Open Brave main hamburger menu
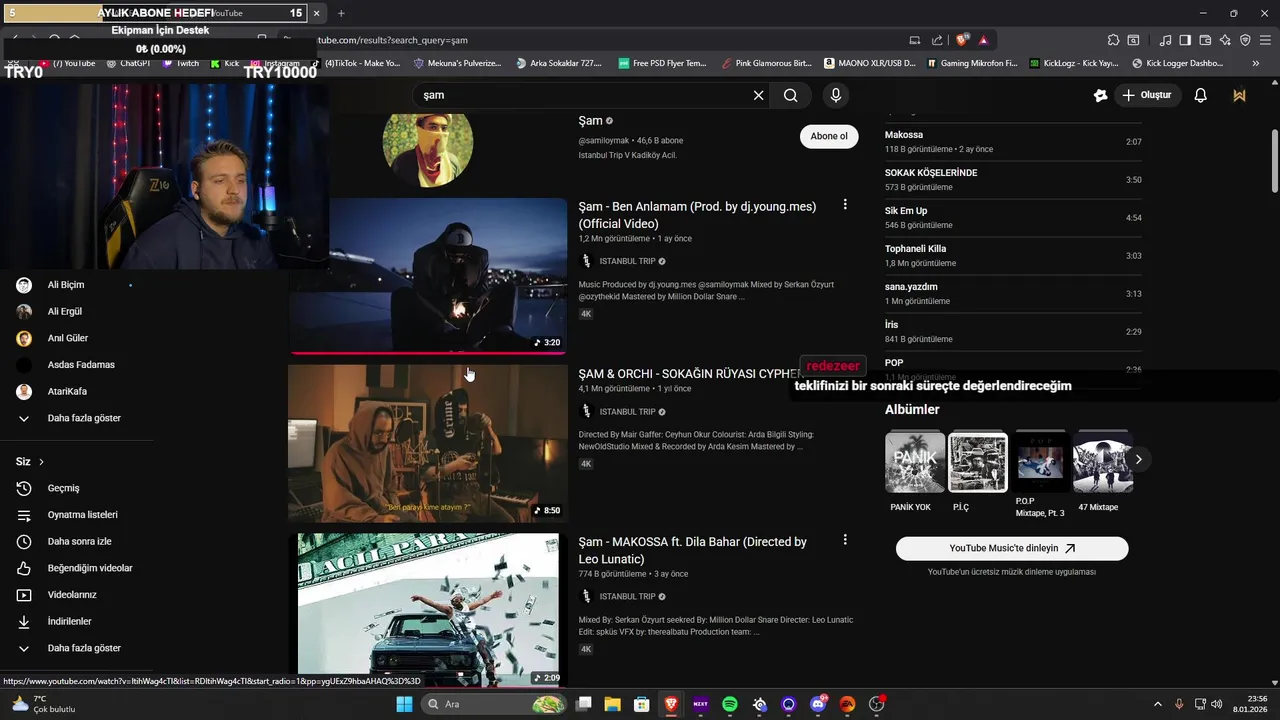 click(1264, 40)
